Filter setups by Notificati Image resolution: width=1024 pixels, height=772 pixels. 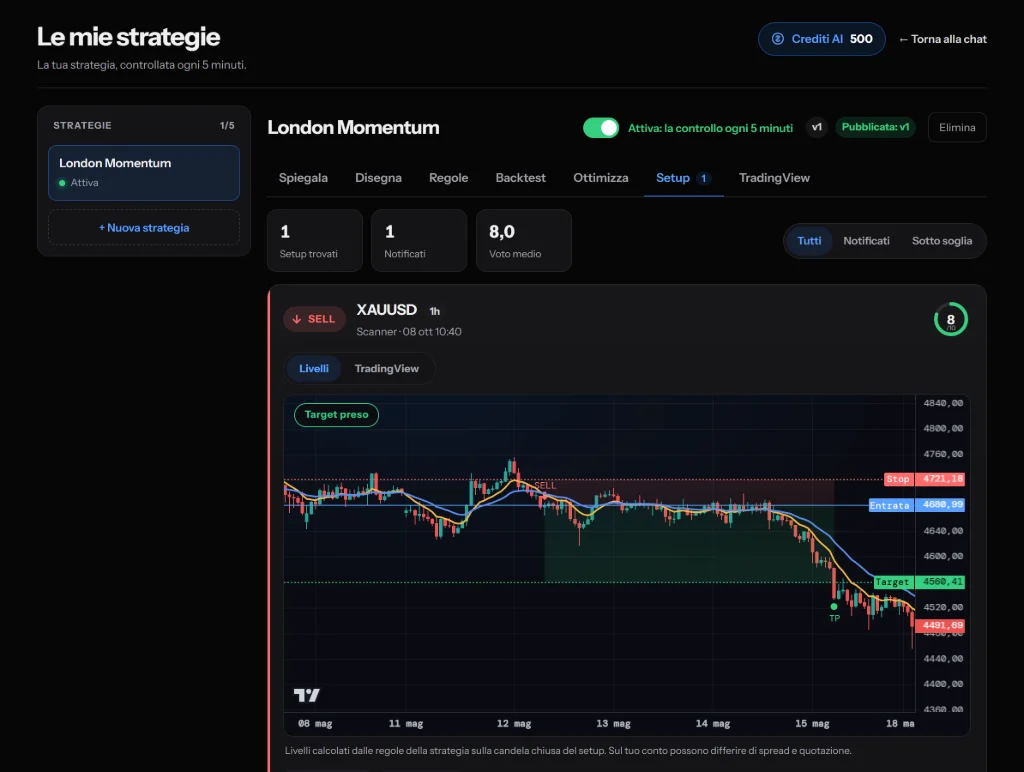coord(866,241)
